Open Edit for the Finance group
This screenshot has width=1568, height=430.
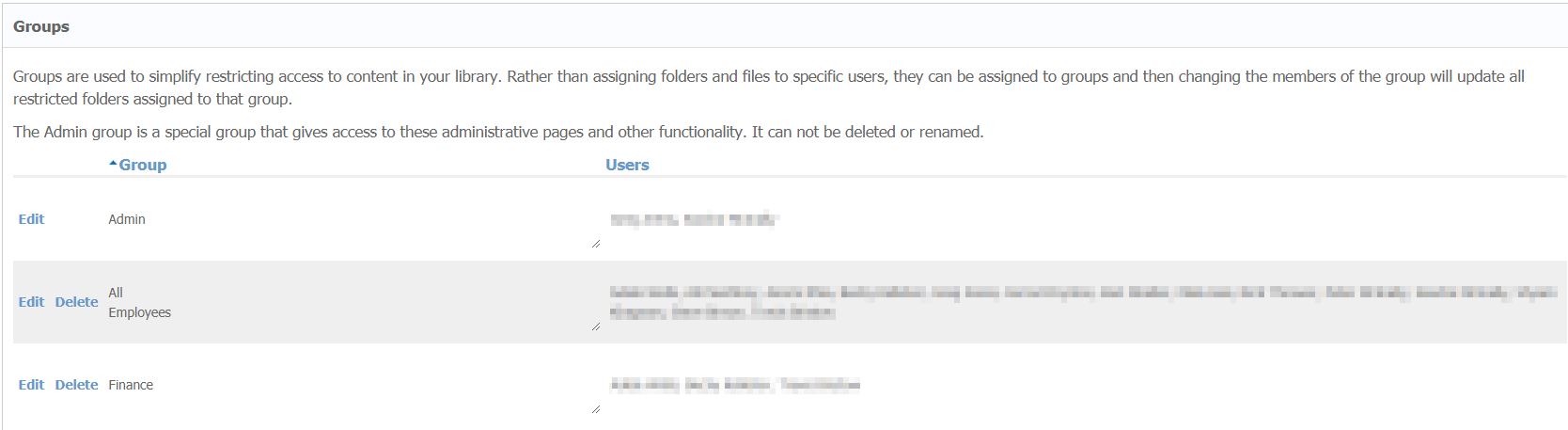click(31, 385)
